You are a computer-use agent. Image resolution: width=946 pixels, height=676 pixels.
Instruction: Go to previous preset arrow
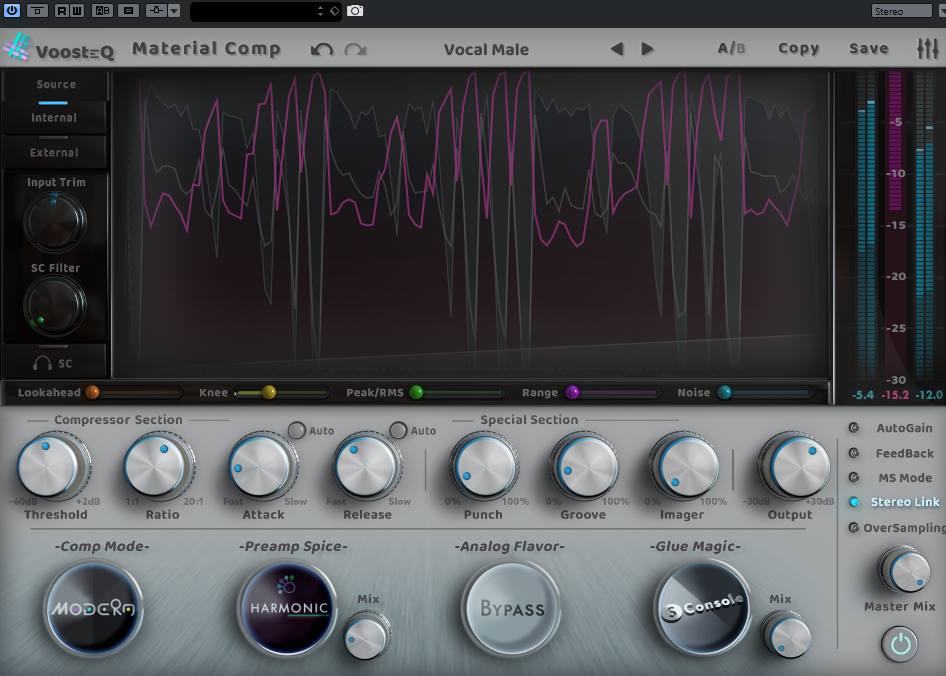616,49
